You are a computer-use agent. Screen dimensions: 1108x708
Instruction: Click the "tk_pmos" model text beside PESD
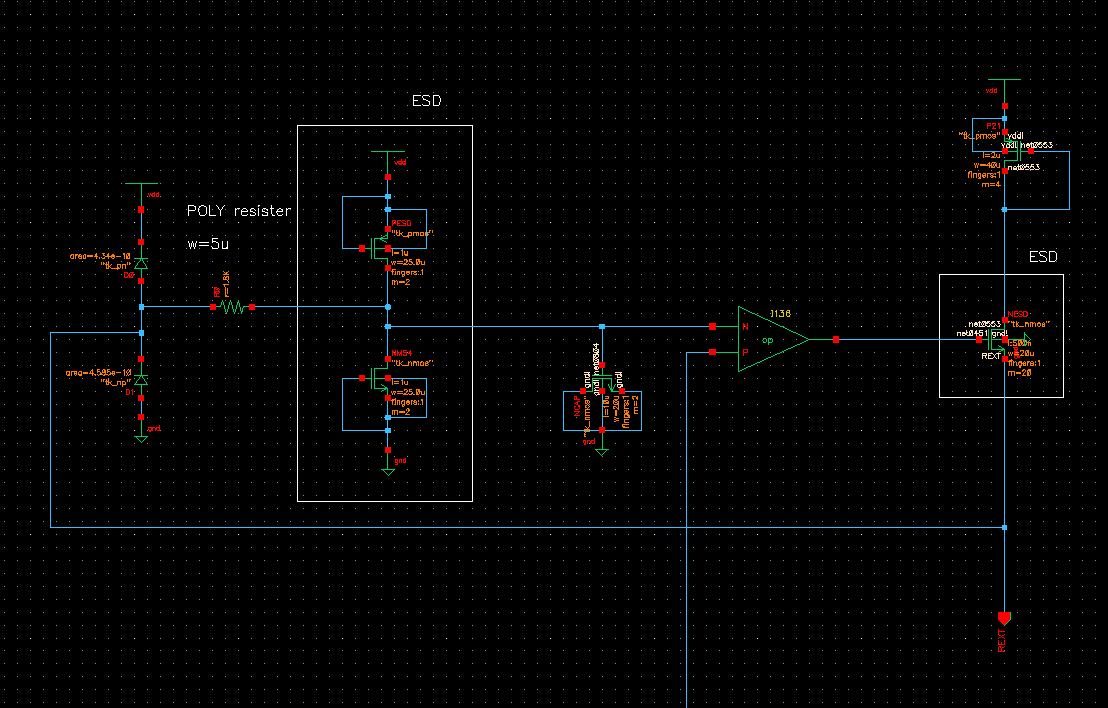[x=413, y=233]
